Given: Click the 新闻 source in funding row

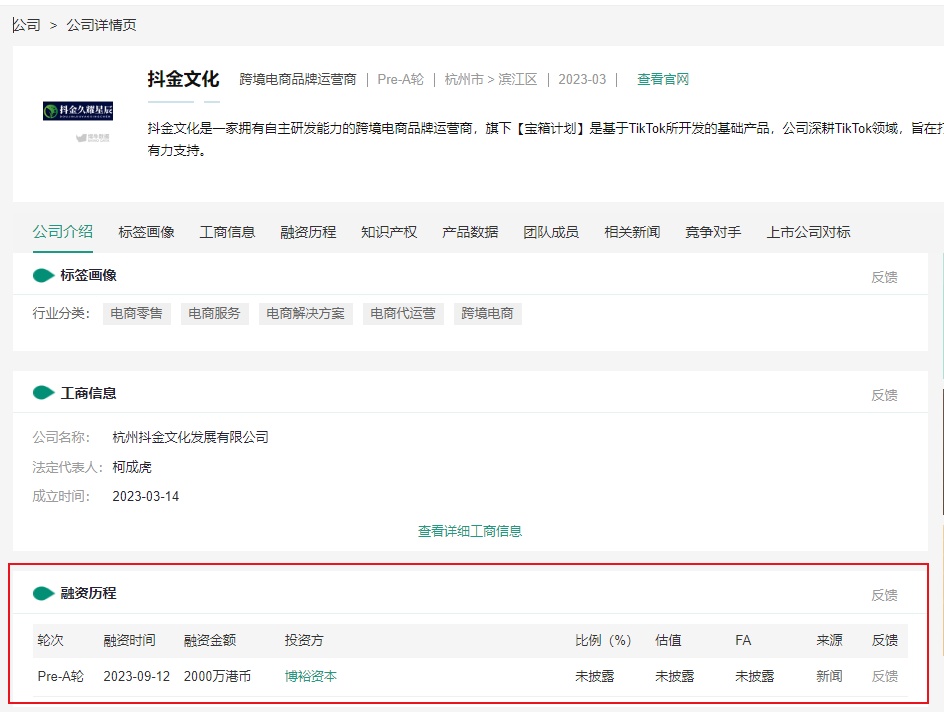Looking at the screenshot, I should pos(829,676).
